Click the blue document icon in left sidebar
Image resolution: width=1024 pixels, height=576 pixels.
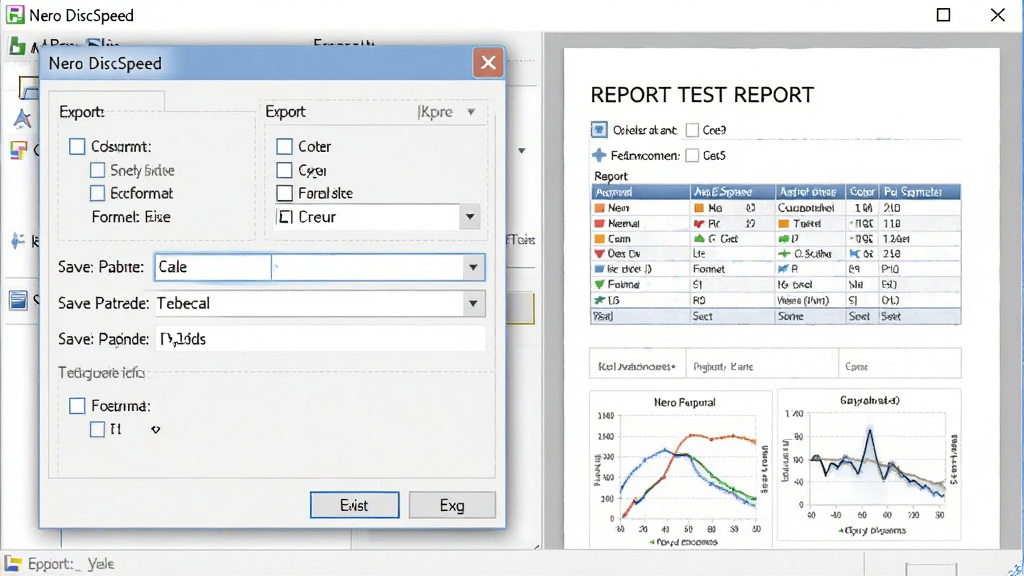(18, 300)
